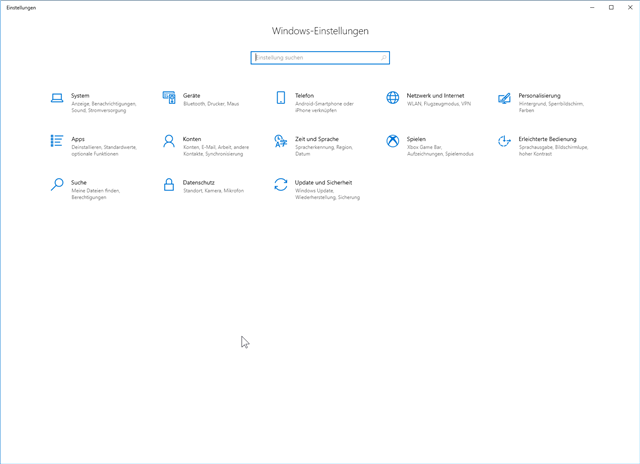Screen dimensions: 640x464
Task: Click the Erleichterte Bedienung title
Action: (547, 139)
